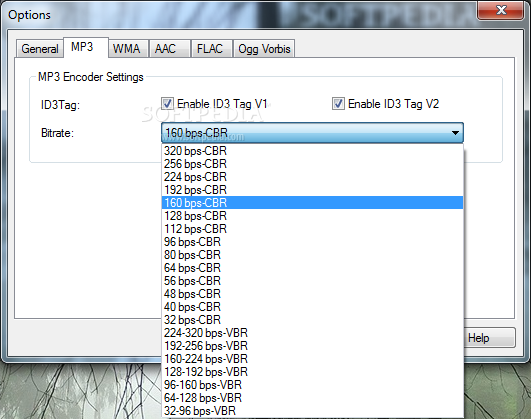Image resolution: width=531 pixels, height=419 pixels.
Task: Pick 224 bps-CBR from list
Action: 312,177
